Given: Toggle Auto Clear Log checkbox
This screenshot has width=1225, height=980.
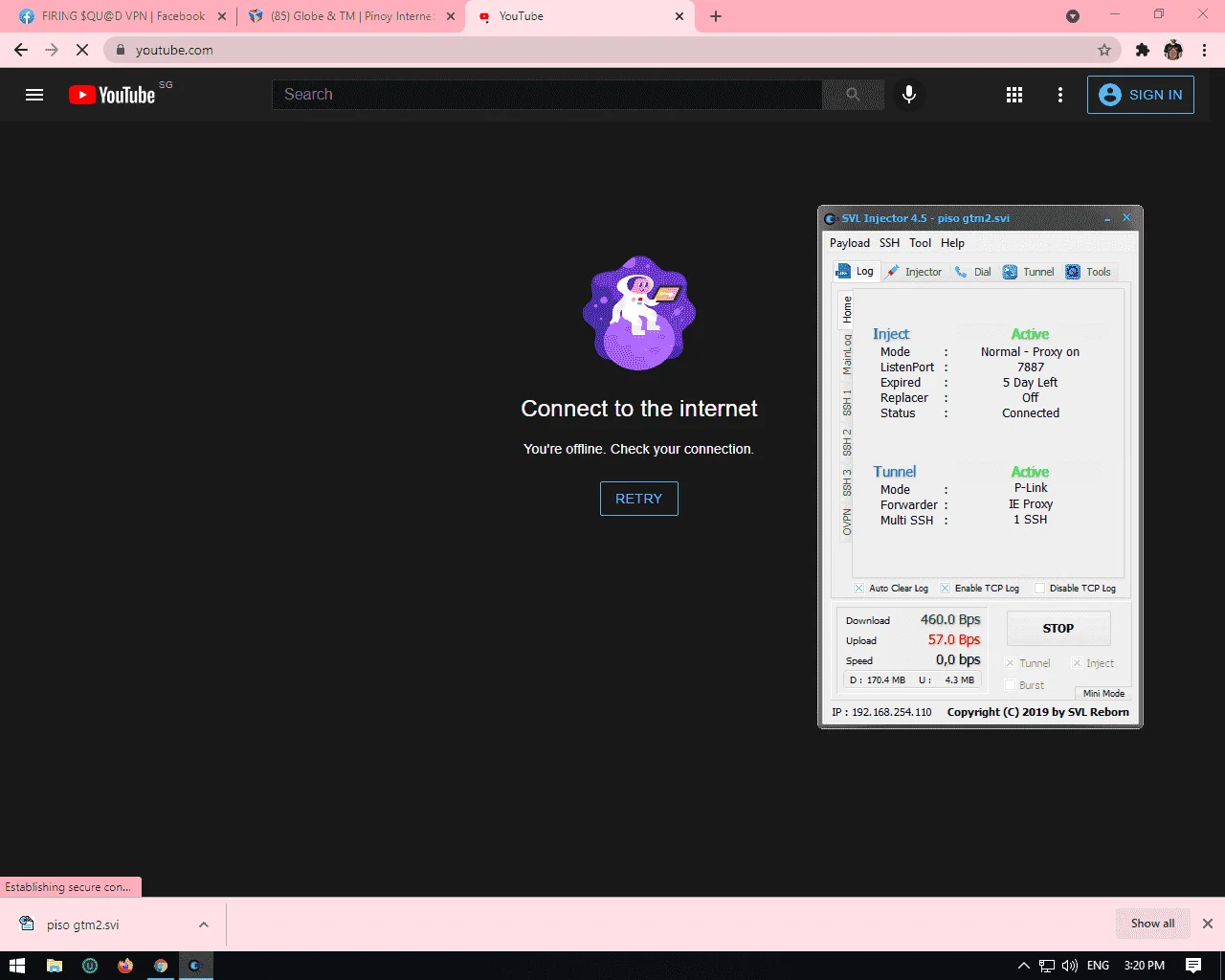Looking at the screenshot, I should 858,588.
